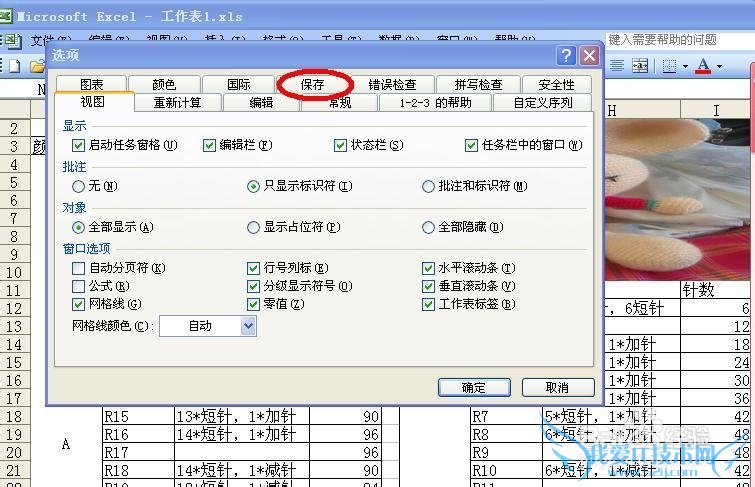Viewport: 755px width, 487px height.
Task: Click the merge and center icon
Action: coord(639,66)
